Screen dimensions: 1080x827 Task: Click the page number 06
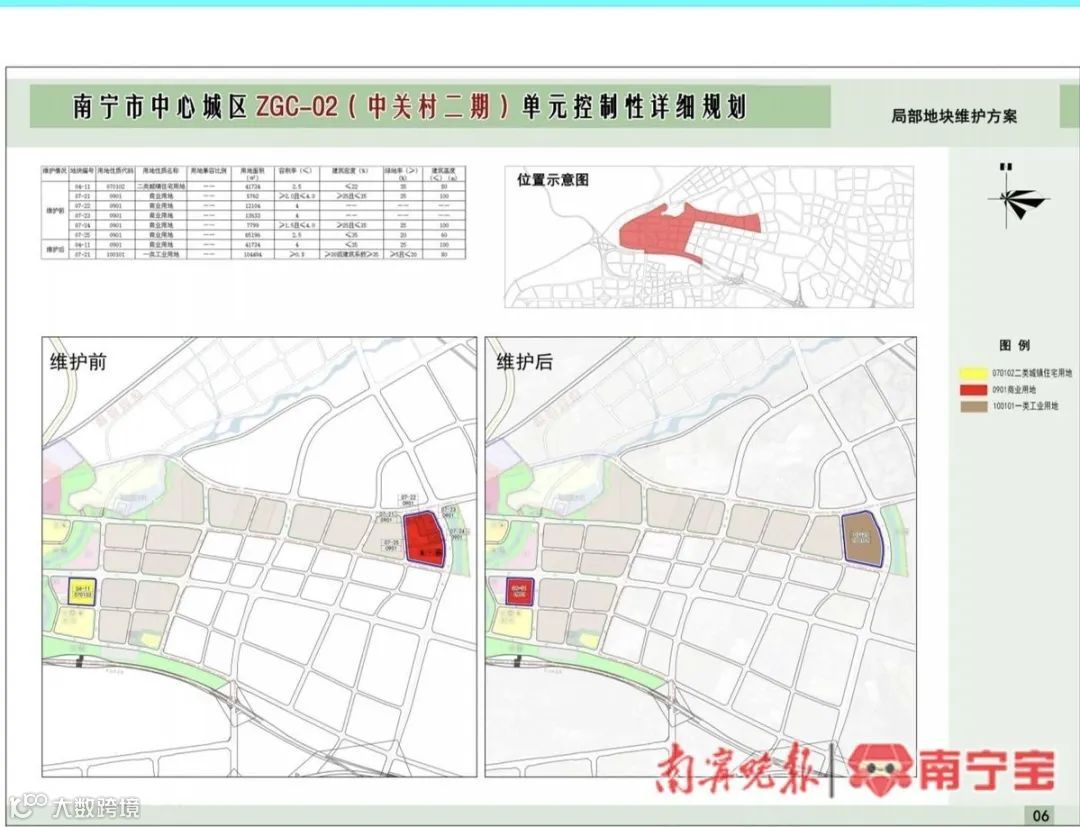click(x=1041, y=816)
